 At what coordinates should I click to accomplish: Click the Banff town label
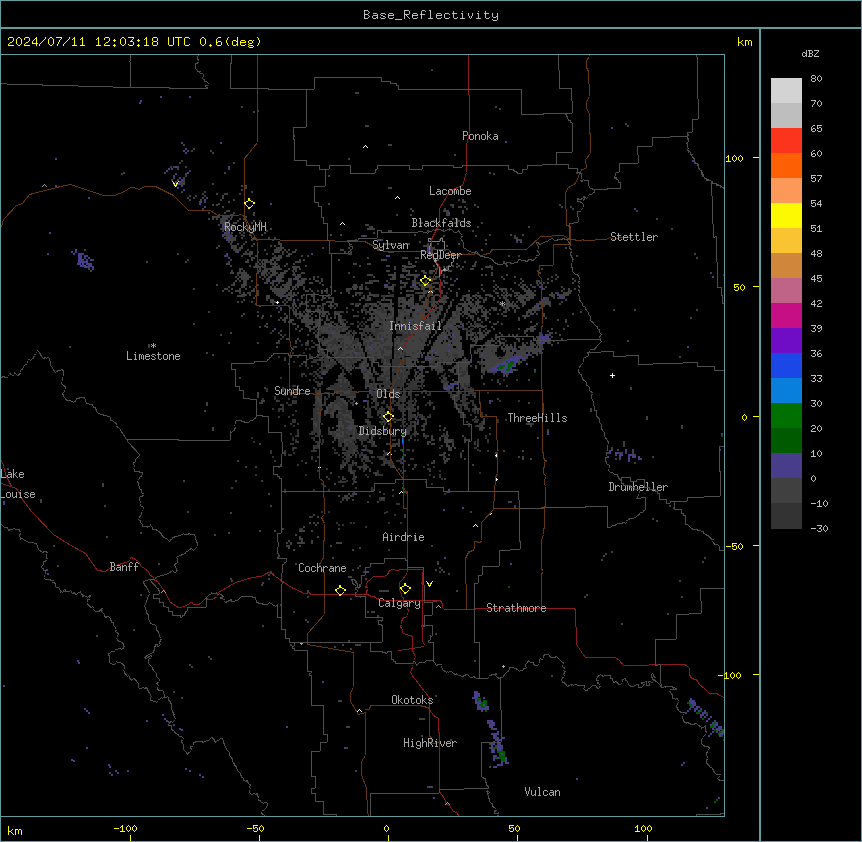click(x=124, y=567)
